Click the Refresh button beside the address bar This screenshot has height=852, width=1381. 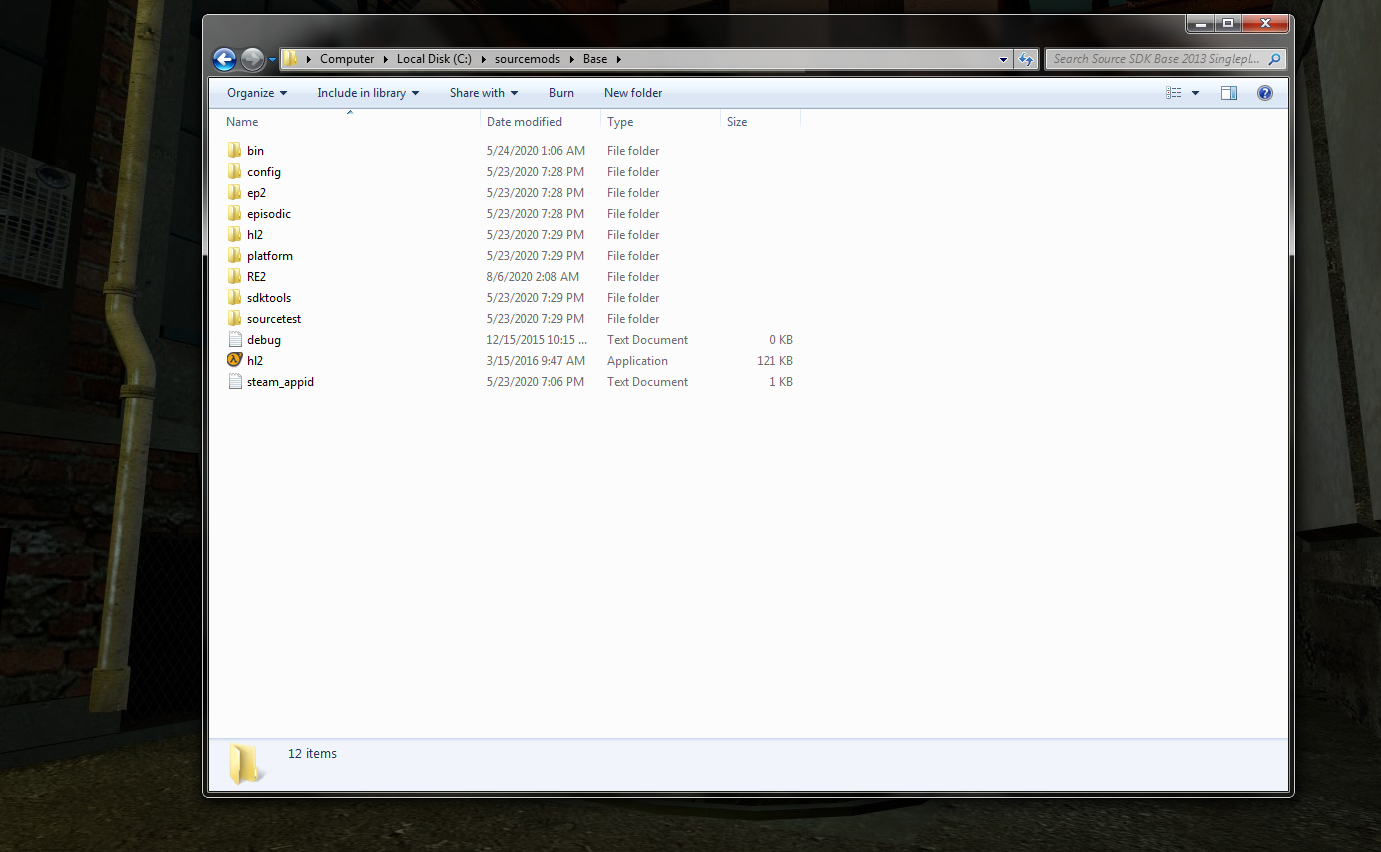(x=1025, y=60)
